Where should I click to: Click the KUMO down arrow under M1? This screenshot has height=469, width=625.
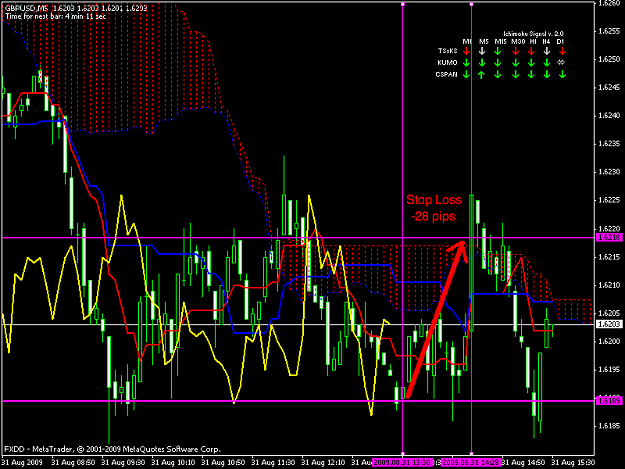(x=466, y=63)
